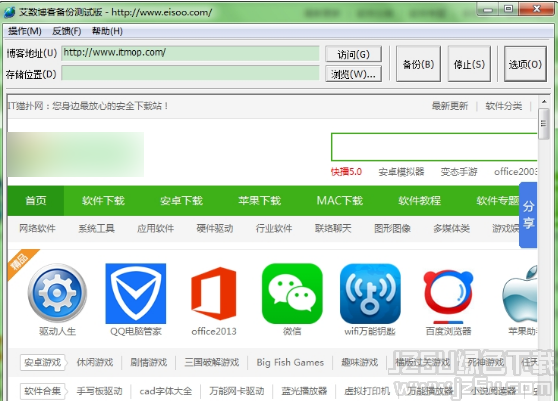The width and height of the screenshot is (558, 401).
Task: Click the 趣味游戏 link
Action: (x=359, y=362)
